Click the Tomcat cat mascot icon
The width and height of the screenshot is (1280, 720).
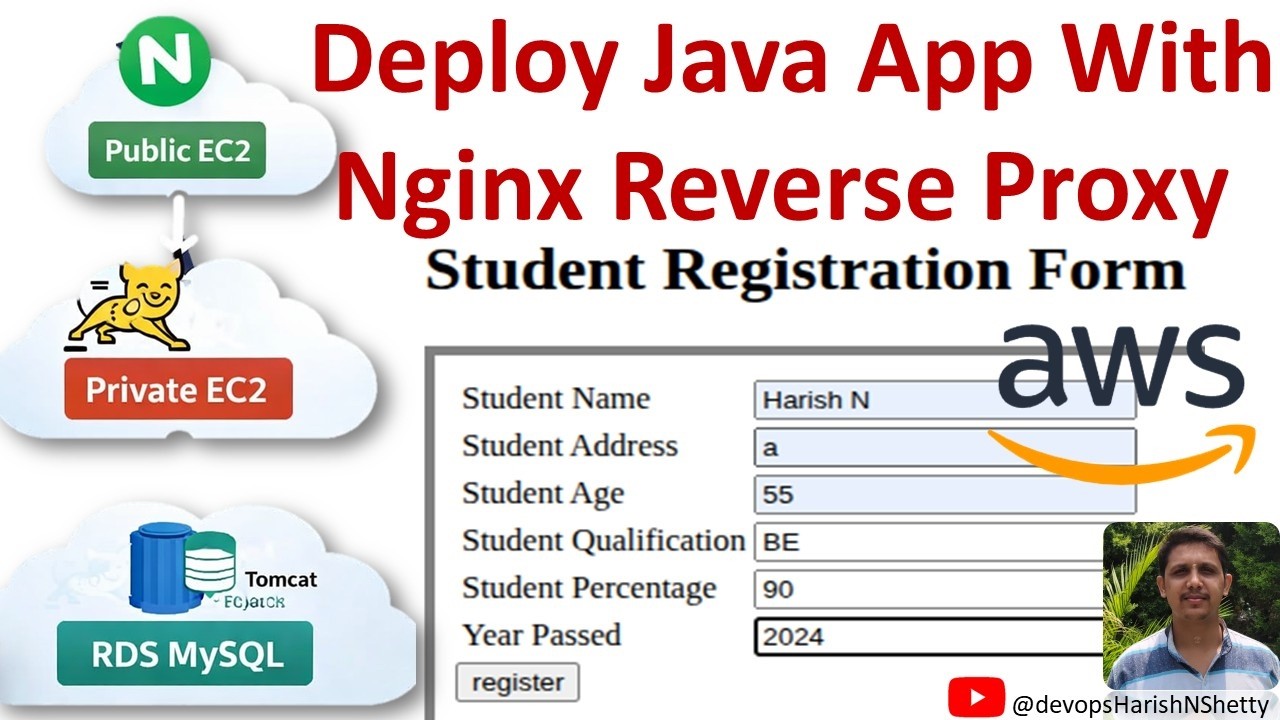point(128,307)
